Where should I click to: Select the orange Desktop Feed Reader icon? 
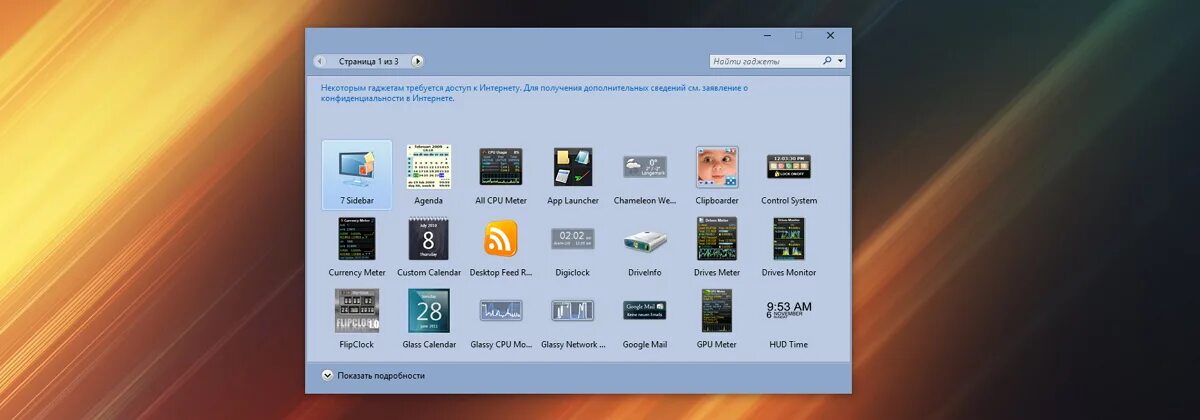(501, 238)
